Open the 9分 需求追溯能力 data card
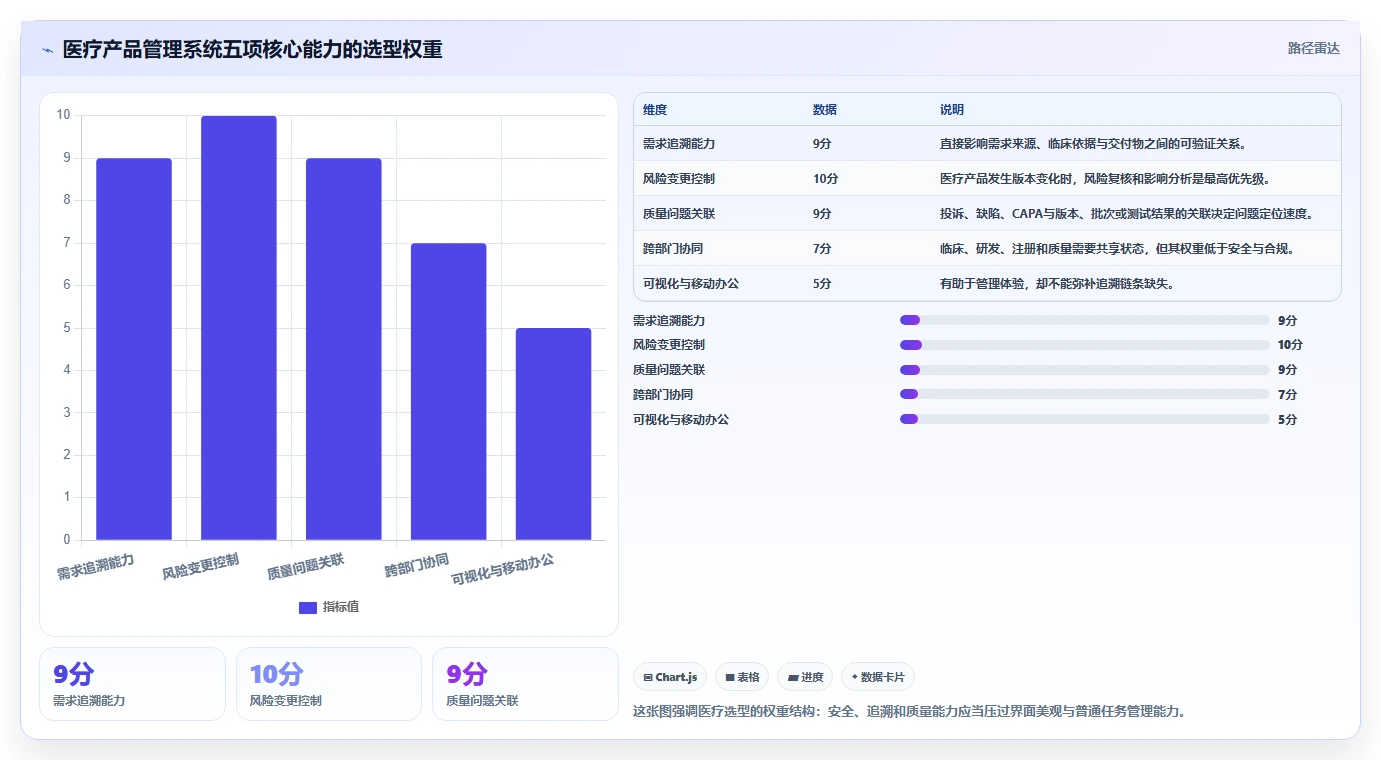1381x760 pixels. click(x=132, y=684)
